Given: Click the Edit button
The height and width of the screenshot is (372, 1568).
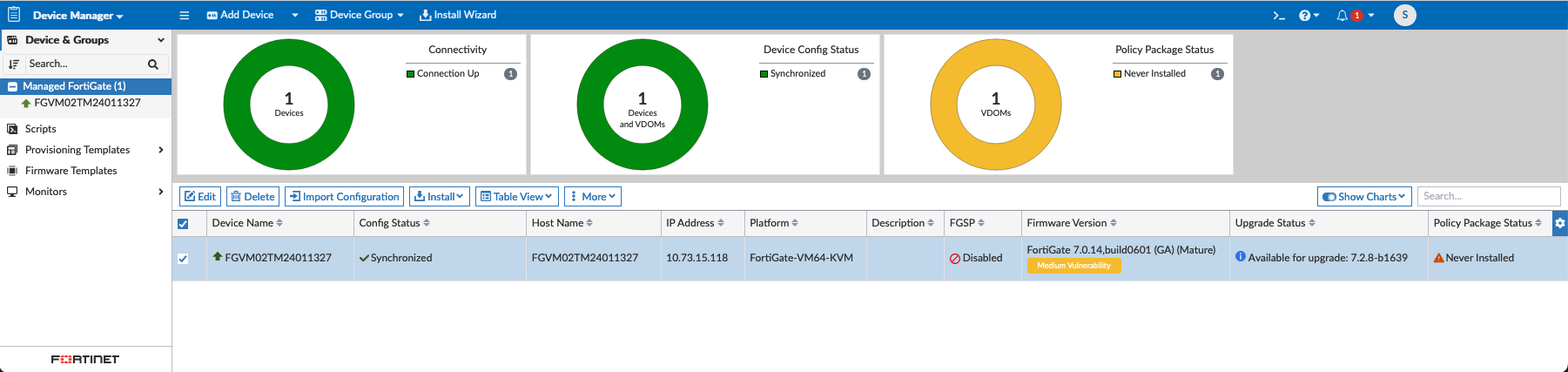Looking at the screenshot, I should point(200,197).
